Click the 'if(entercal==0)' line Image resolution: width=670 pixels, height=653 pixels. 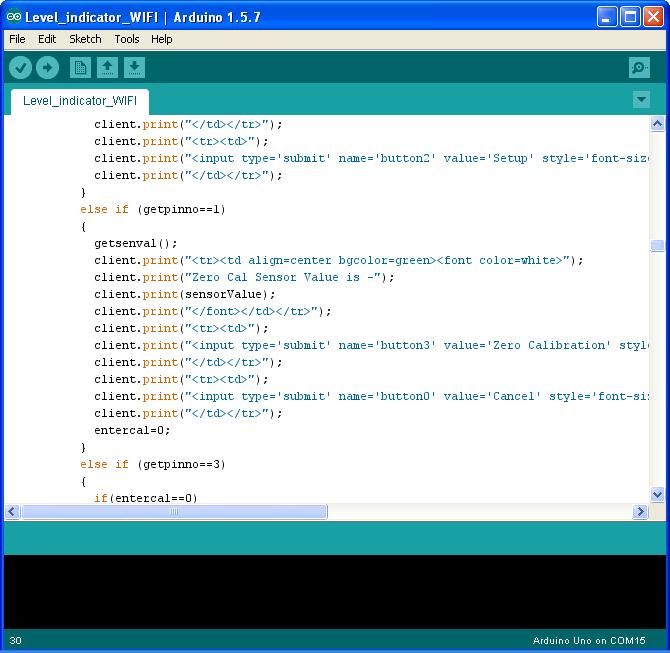[146, 498]
